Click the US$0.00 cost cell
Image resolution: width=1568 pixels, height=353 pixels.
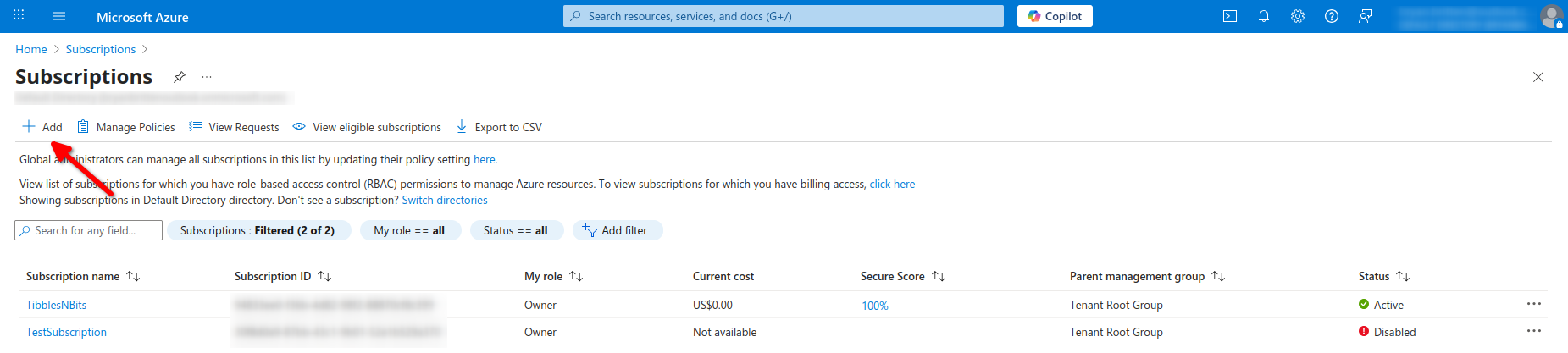click(712, 305)
